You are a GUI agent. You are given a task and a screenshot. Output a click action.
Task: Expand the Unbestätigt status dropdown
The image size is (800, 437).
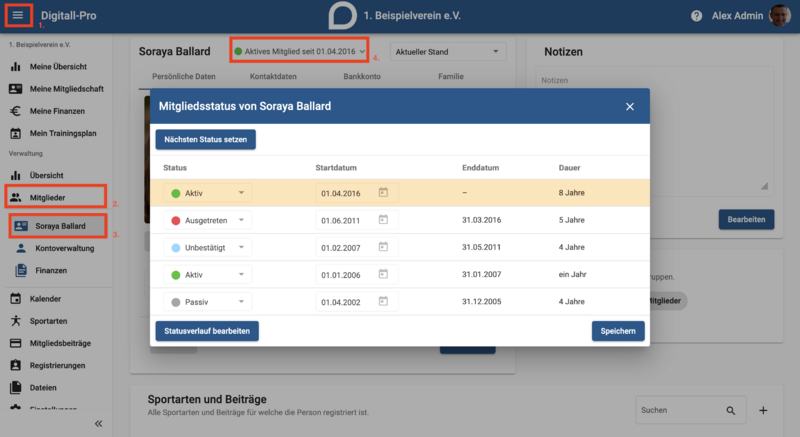[x=207, y=247]
